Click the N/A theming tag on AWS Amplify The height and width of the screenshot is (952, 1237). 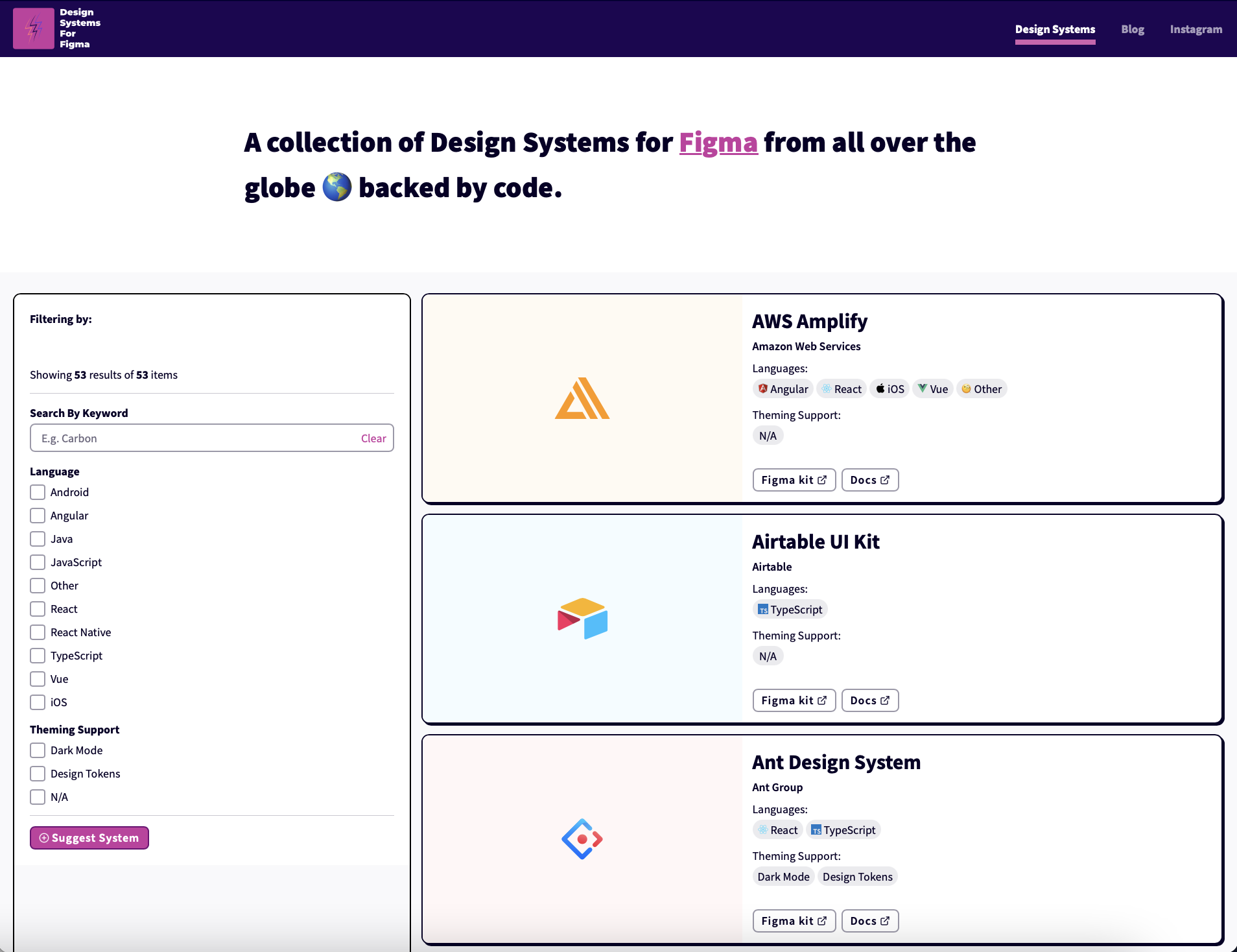tap(768, 436)
